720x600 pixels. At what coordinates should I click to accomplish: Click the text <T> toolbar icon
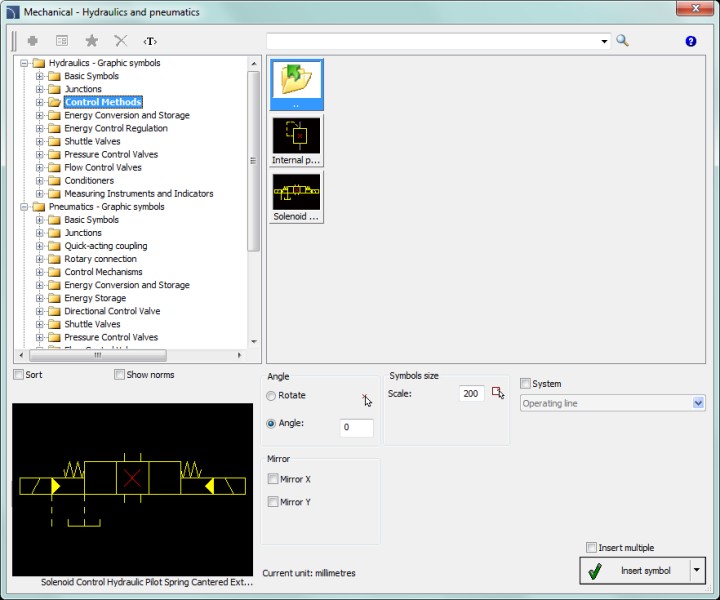(x=150, y=41)
